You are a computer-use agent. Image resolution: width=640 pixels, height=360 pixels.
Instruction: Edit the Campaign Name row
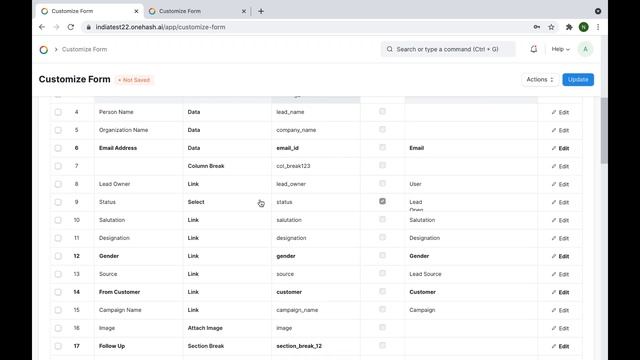tap(560, 310)
